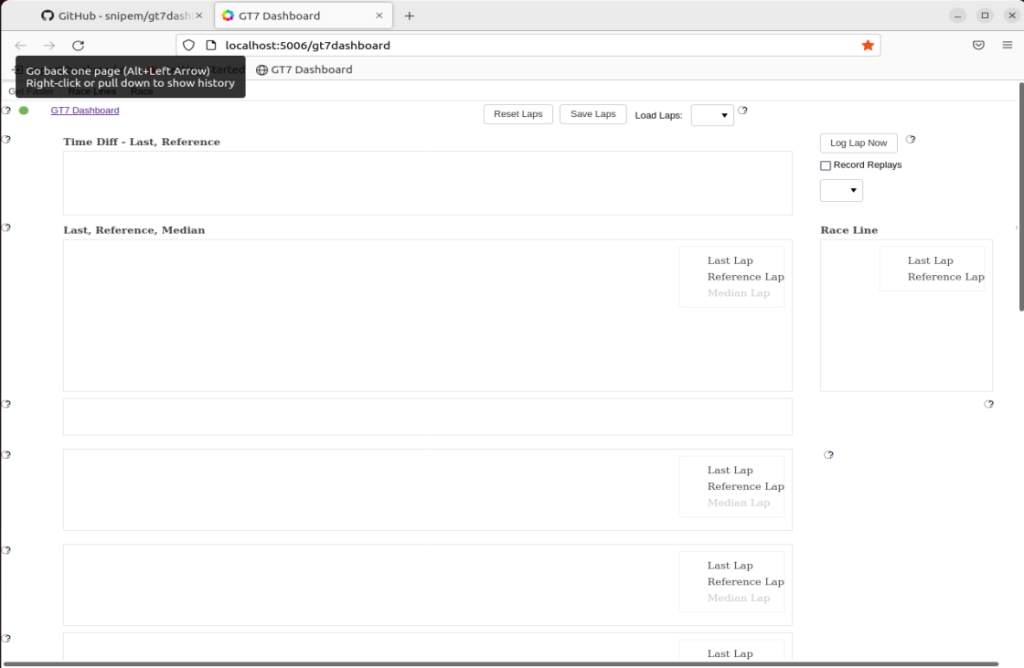The height and width of the screenshot is (668, 1024).
Task: Enable the Record Replays checkbox
Action: coord(825,165)
